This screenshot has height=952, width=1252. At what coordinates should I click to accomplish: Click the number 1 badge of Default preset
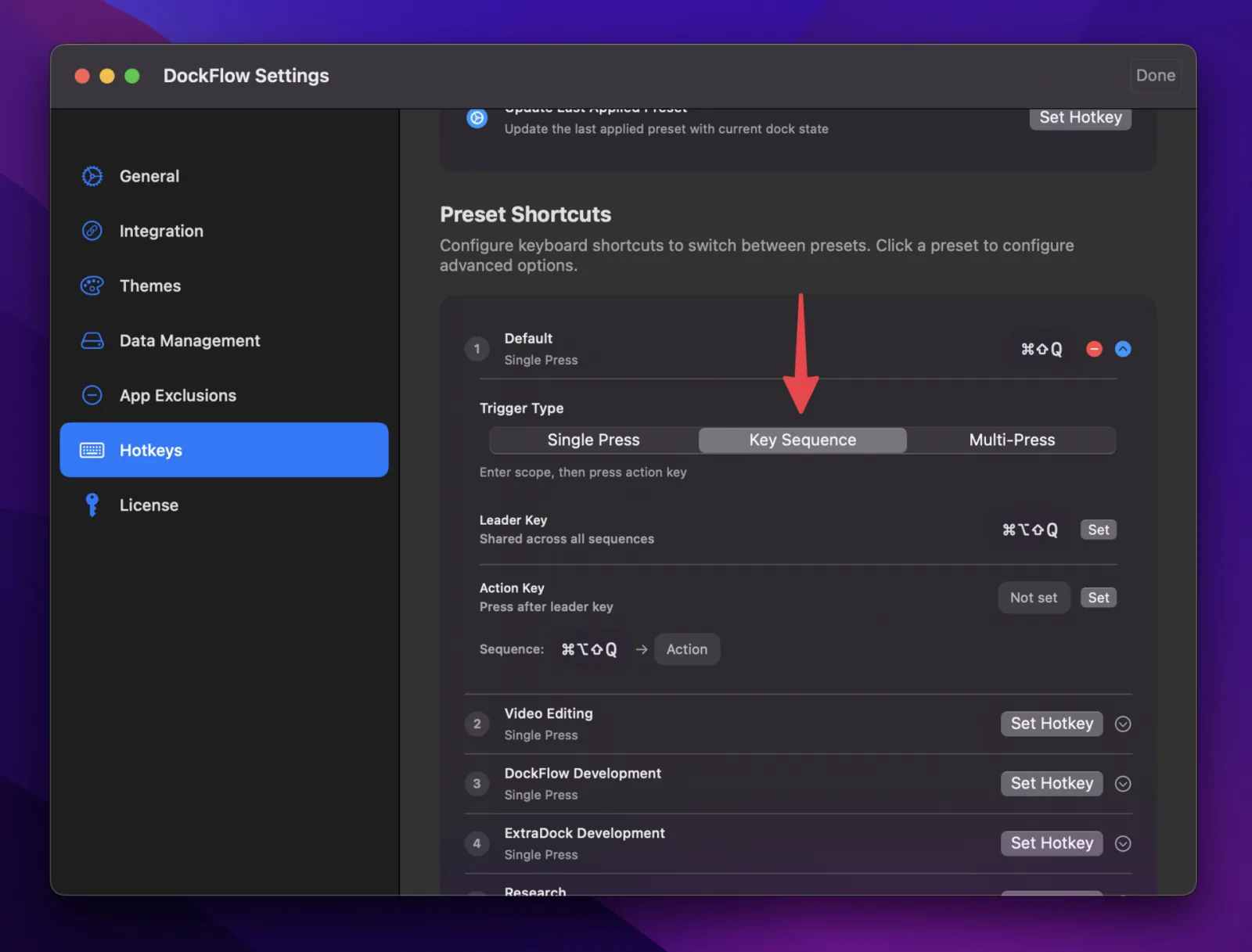[477, 349]
